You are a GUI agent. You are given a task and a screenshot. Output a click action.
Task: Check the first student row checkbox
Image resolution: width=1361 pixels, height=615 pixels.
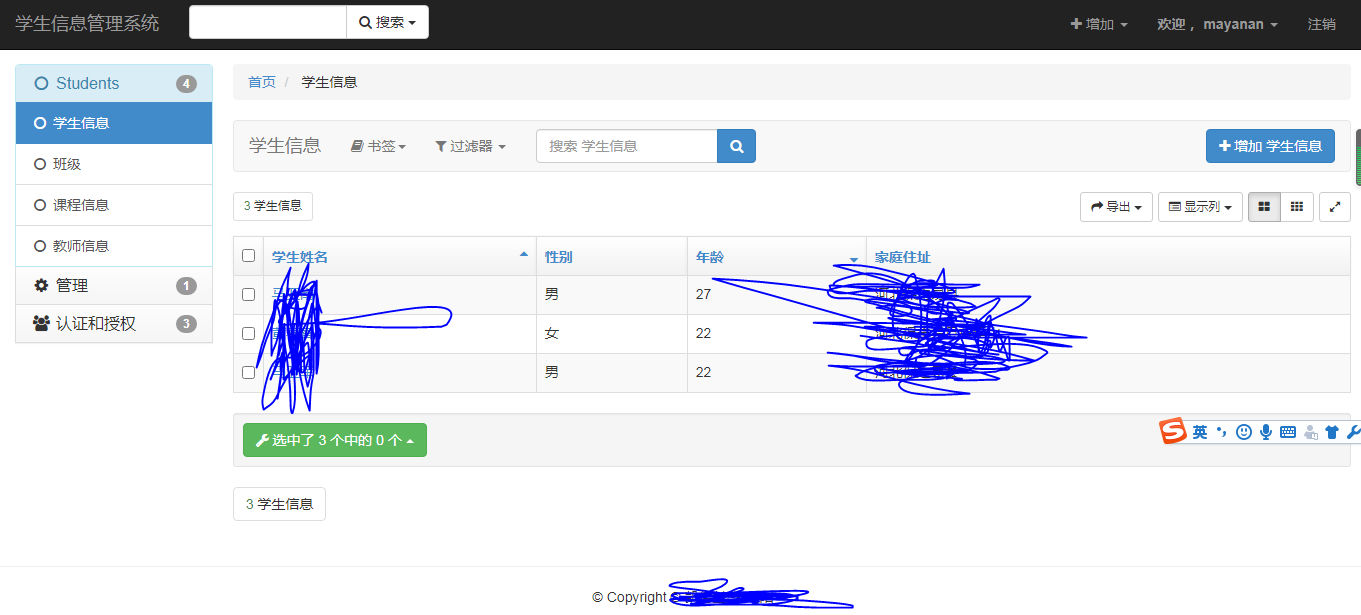pos(248,294)
